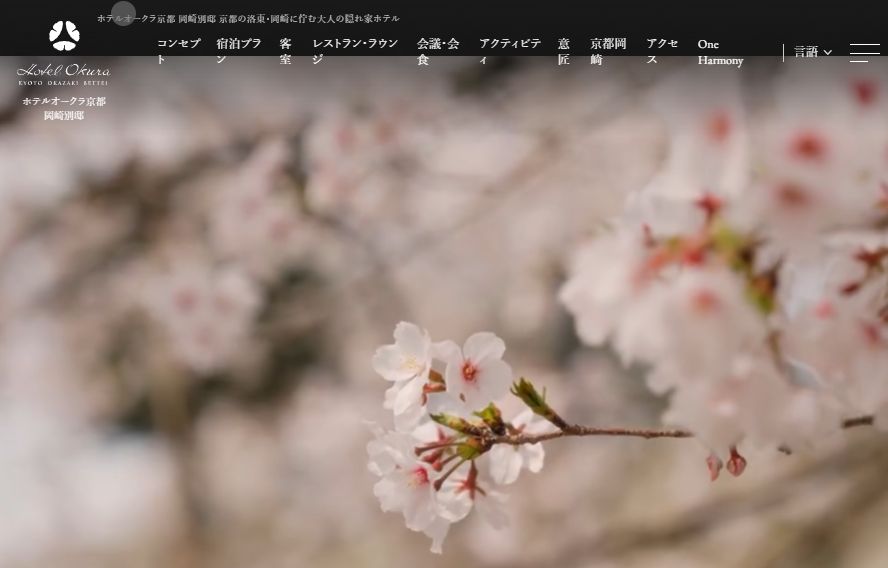Select 客室 in the navigation bar
Screen dimensions: 888x568
(x=286, y=51)
